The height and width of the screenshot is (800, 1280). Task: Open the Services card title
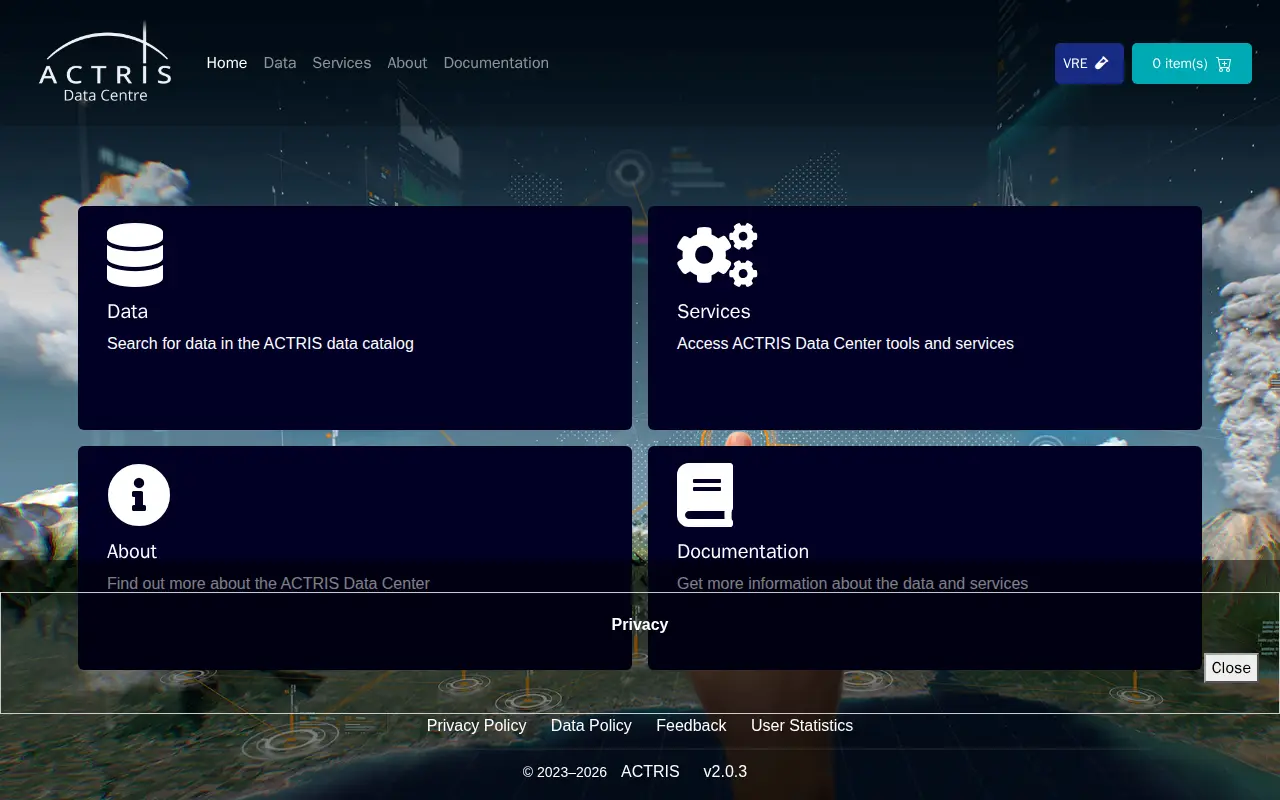click(713, 311)
